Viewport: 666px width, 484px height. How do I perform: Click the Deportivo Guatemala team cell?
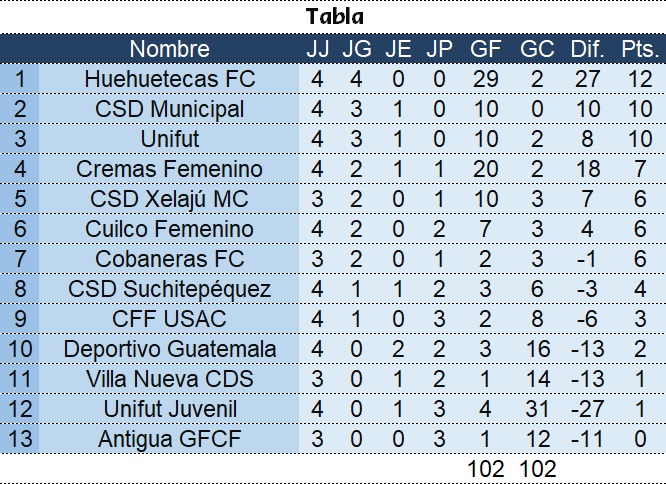pyautogui.click(x=170, y=349)
